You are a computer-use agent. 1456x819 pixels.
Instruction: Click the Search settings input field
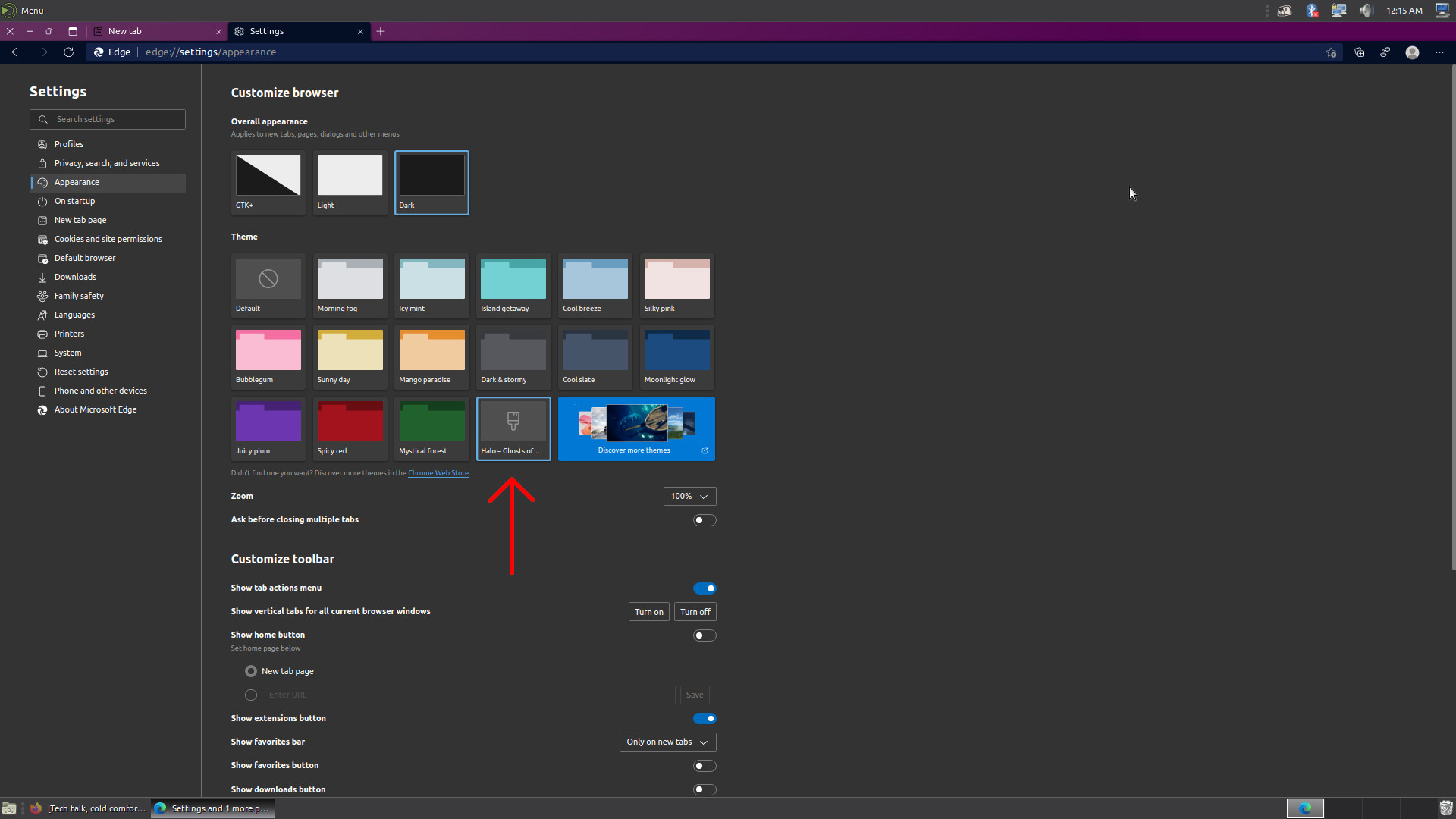108,119
